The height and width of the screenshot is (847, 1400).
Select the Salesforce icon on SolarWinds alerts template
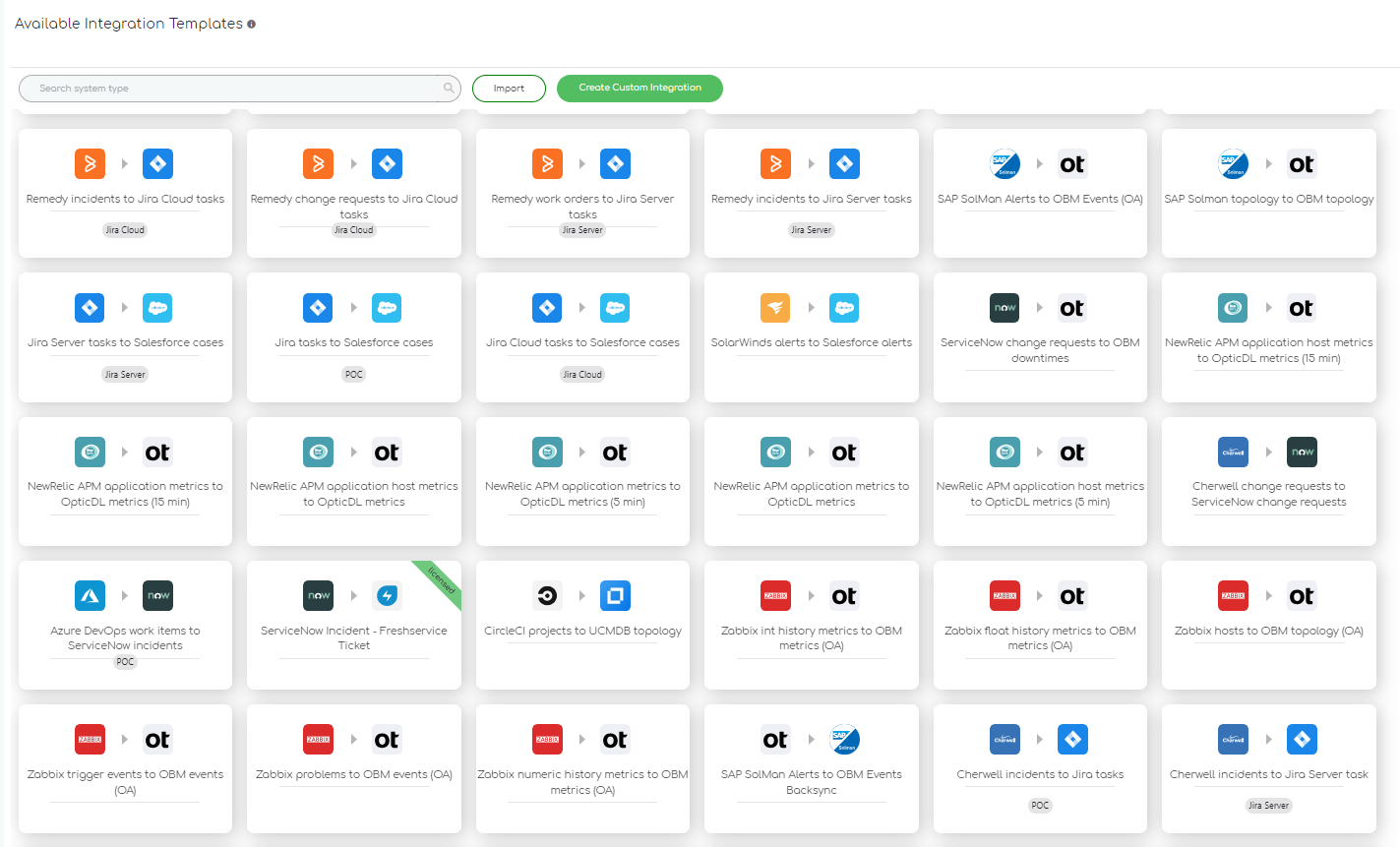coord(844,308)
